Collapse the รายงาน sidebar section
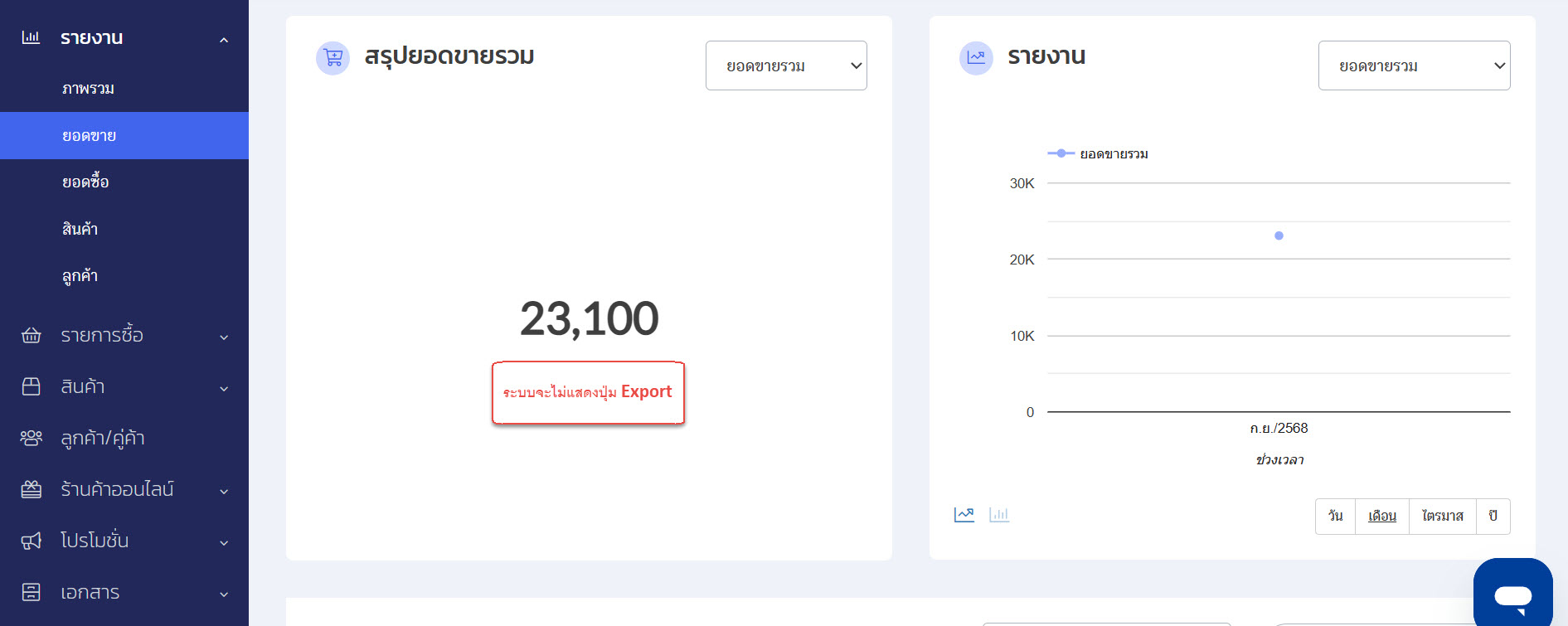1568x626 pixels. click(223, 39)
